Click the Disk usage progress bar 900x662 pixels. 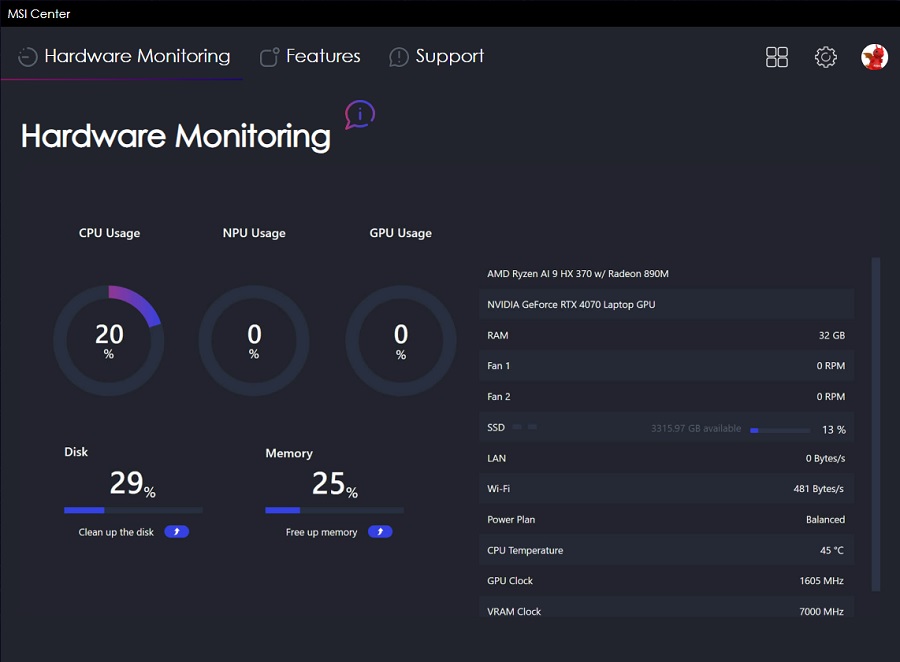(133, 510)
